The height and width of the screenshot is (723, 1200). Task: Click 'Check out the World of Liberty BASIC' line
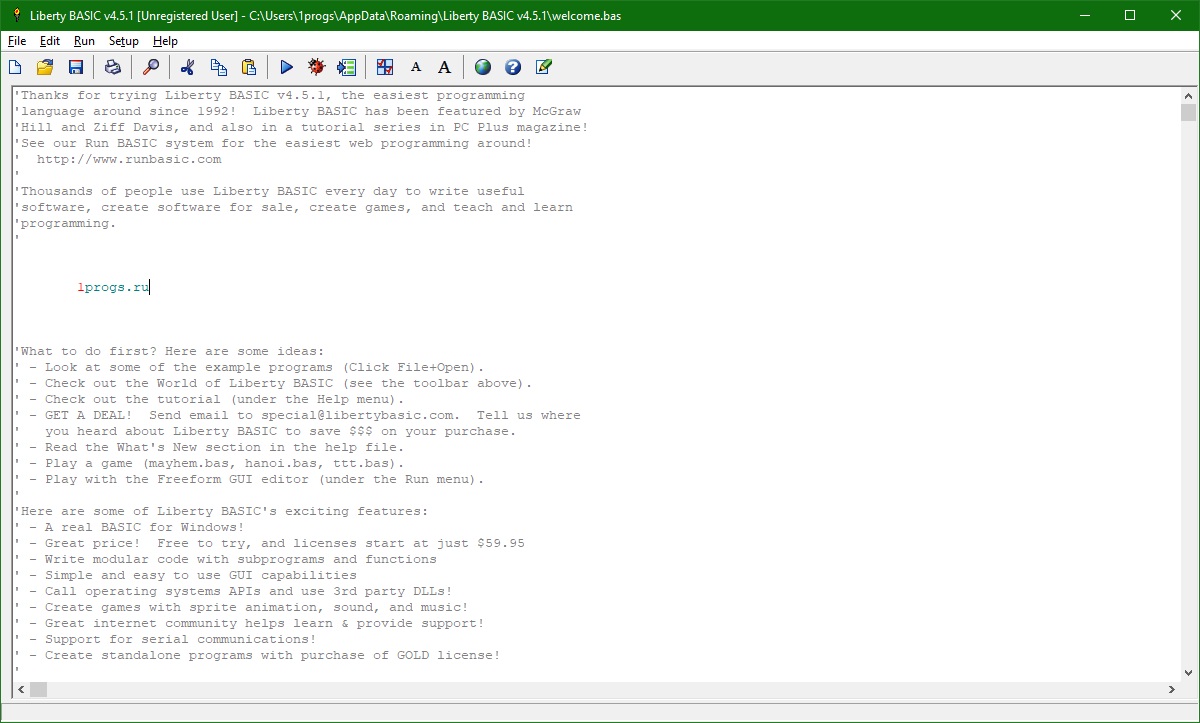[x=273, y=384]
